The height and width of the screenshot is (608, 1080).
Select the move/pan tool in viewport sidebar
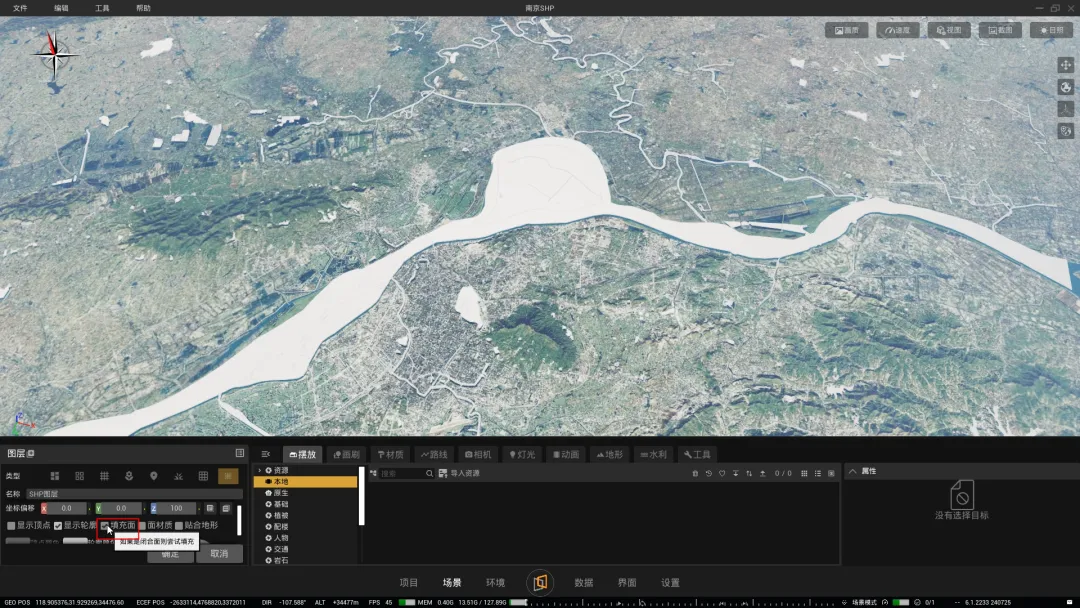(x=1065, y=65)
